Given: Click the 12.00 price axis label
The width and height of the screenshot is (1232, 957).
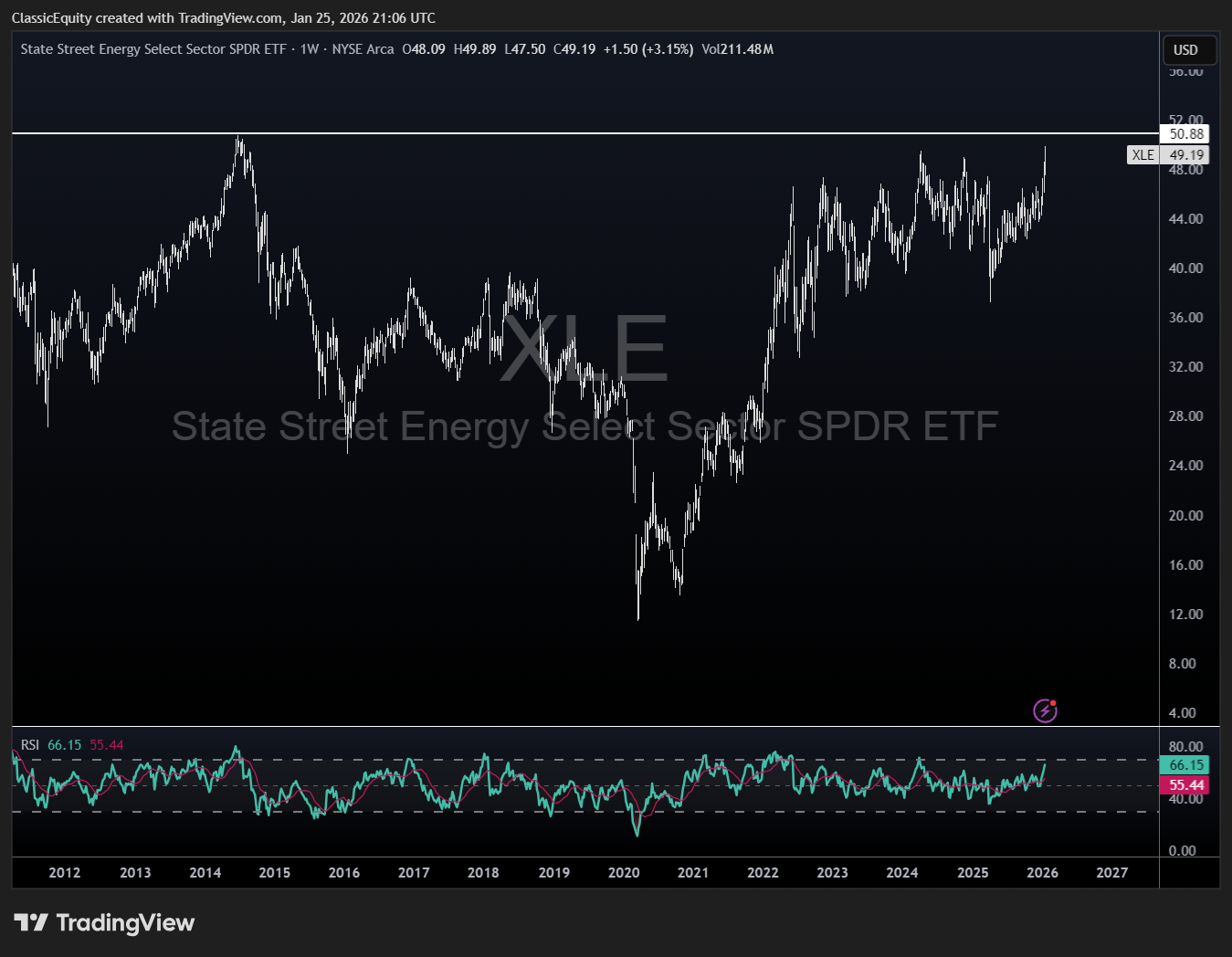Looking at the screenshot, I should click(x=1185, y=614).
